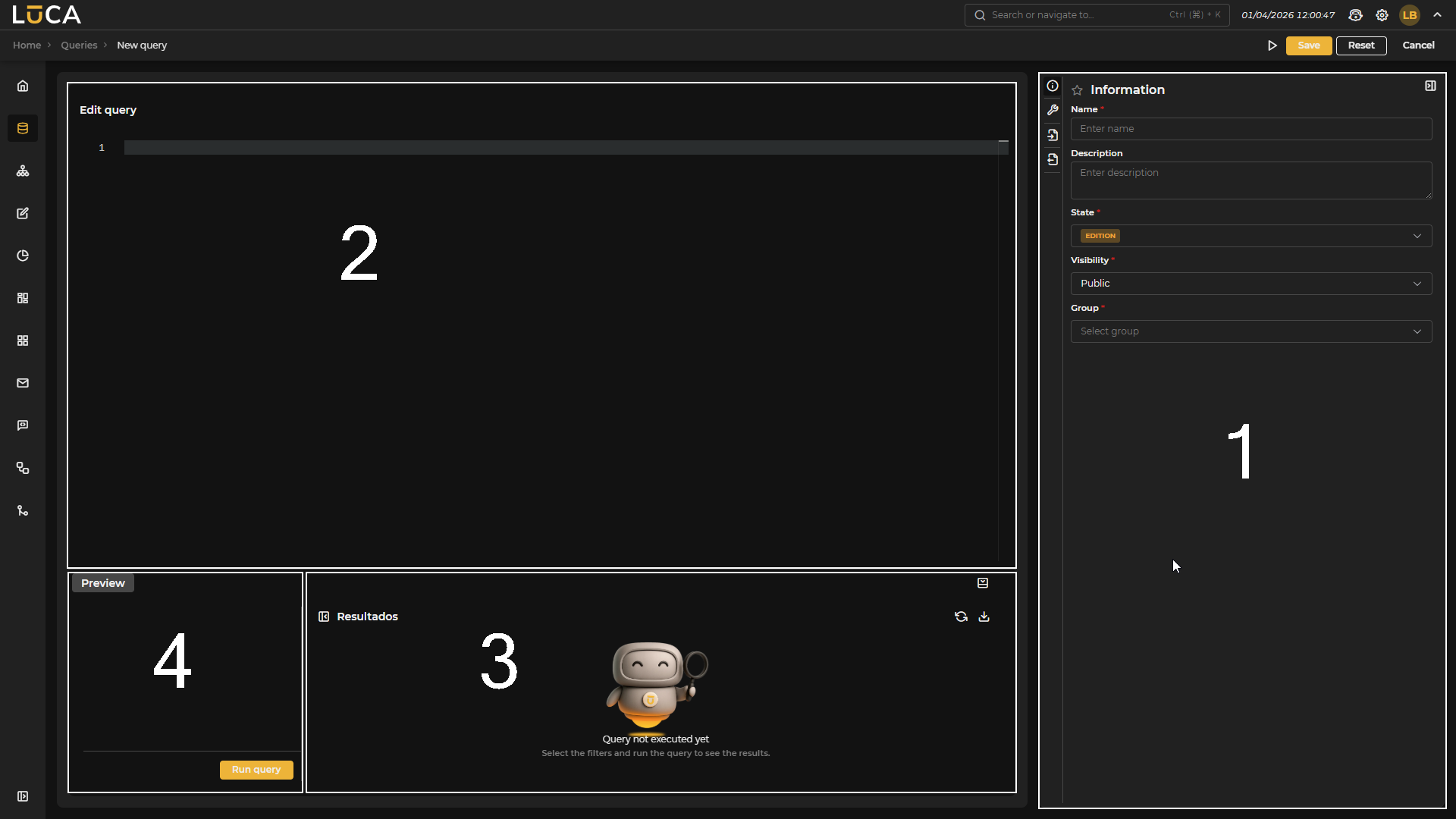Save the new query

1309,45
